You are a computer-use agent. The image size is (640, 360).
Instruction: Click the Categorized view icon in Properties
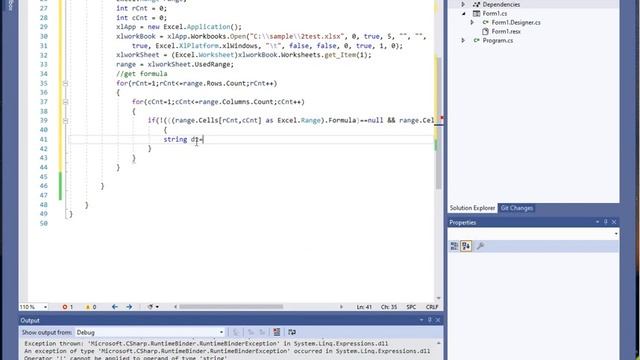click(x=454, y=246)
